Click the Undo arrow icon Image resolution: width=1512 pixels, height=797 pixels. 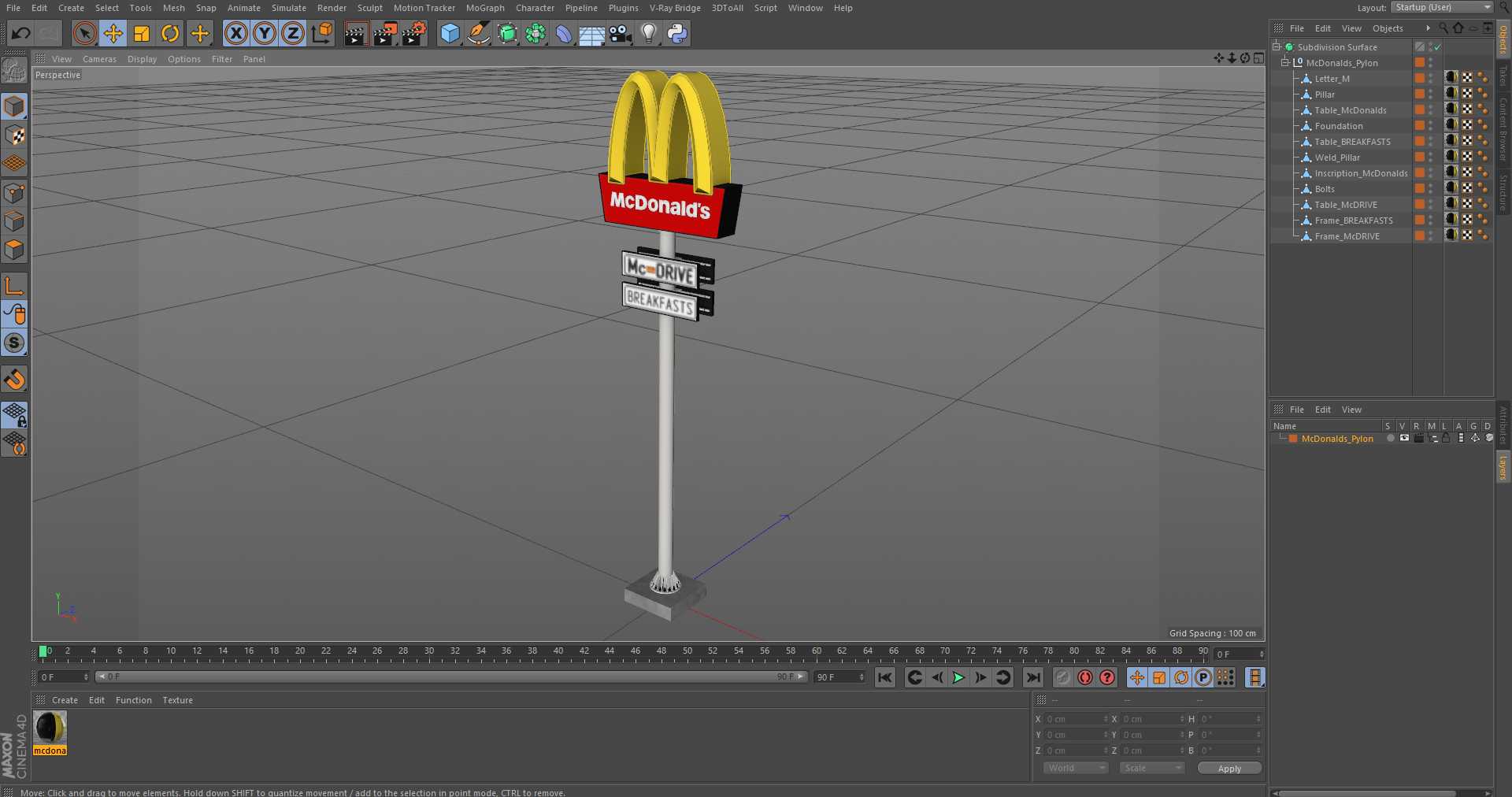21,33
